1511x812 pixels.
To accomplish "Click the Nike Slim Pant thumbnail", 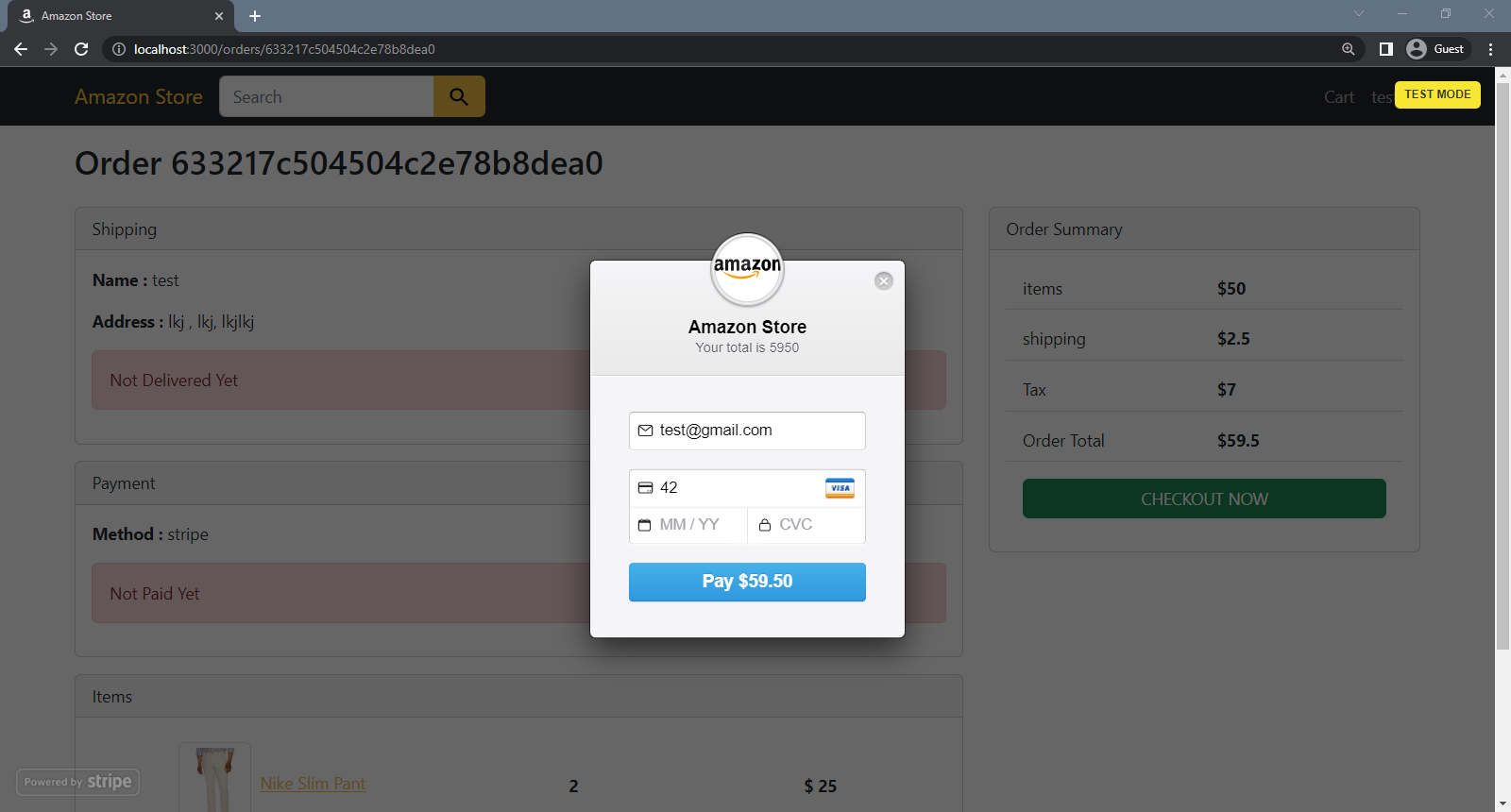I will (214, 777).
